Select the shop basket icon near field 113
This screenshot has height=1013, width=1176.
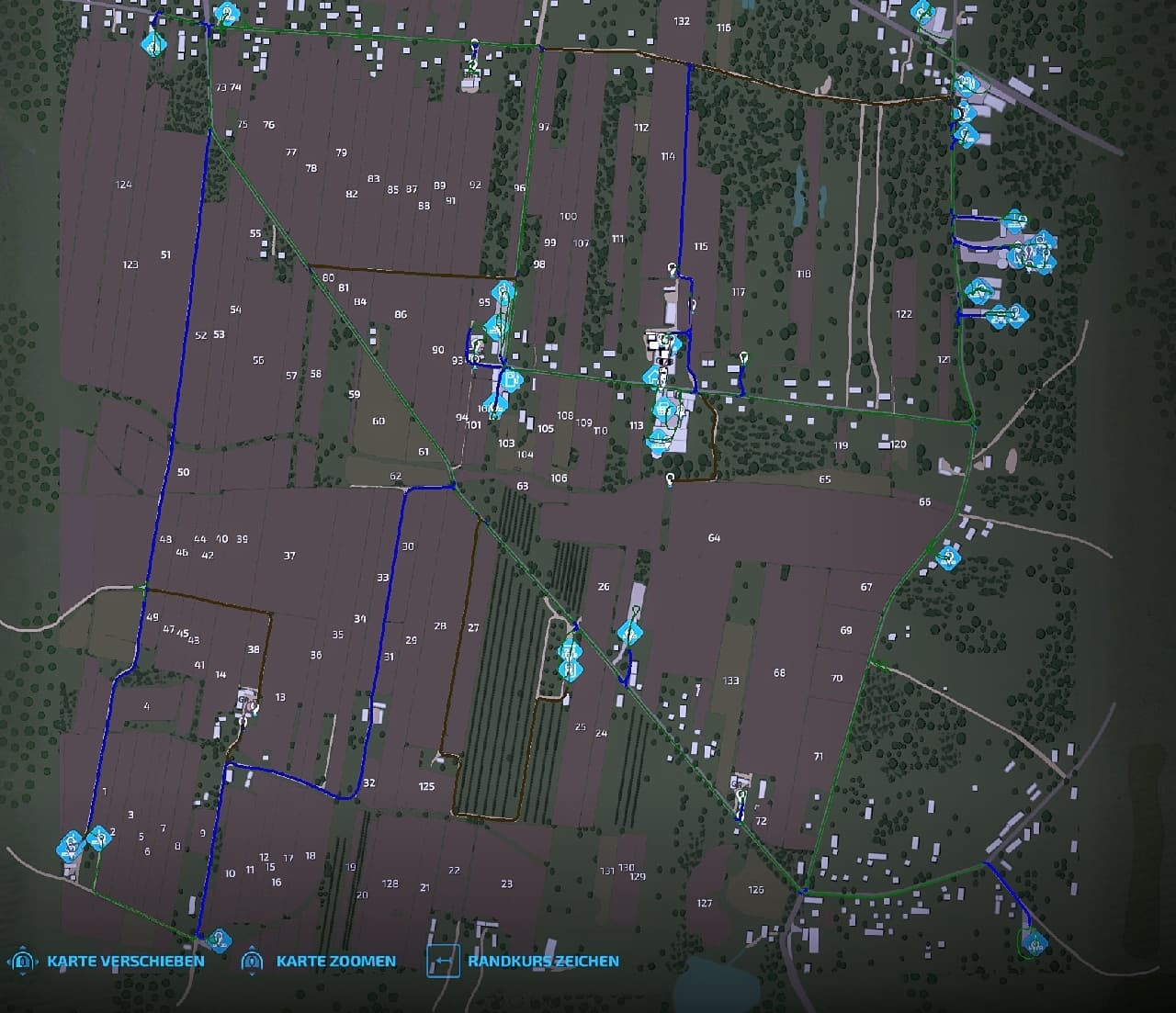point(663,410)
